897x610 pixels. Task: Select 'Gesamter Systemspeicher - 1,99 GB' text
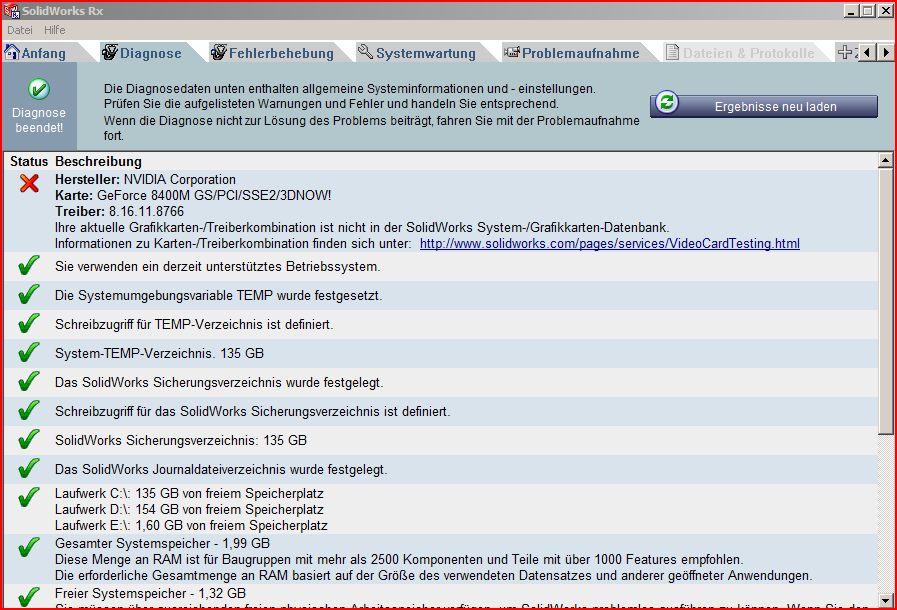coord(162,544)
